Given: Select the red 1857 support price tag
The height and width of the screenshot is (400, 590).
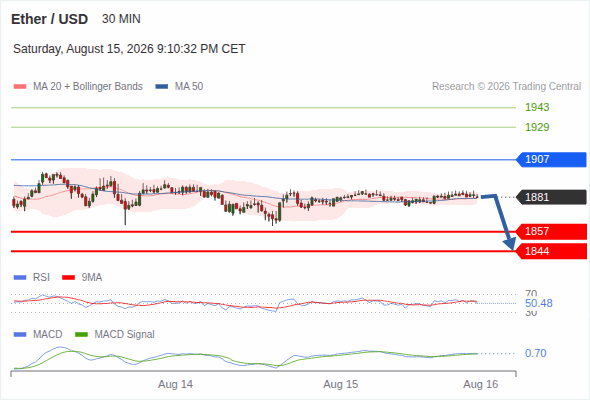Looking at the screenshot, I should point(551,231).
